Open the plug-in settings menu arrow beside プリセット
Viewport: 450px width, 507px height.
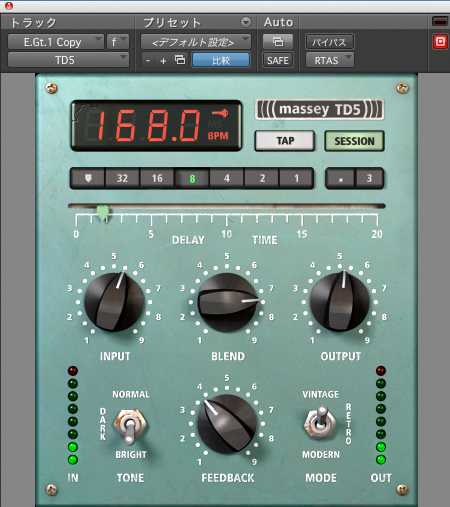[x=246, y=22]
